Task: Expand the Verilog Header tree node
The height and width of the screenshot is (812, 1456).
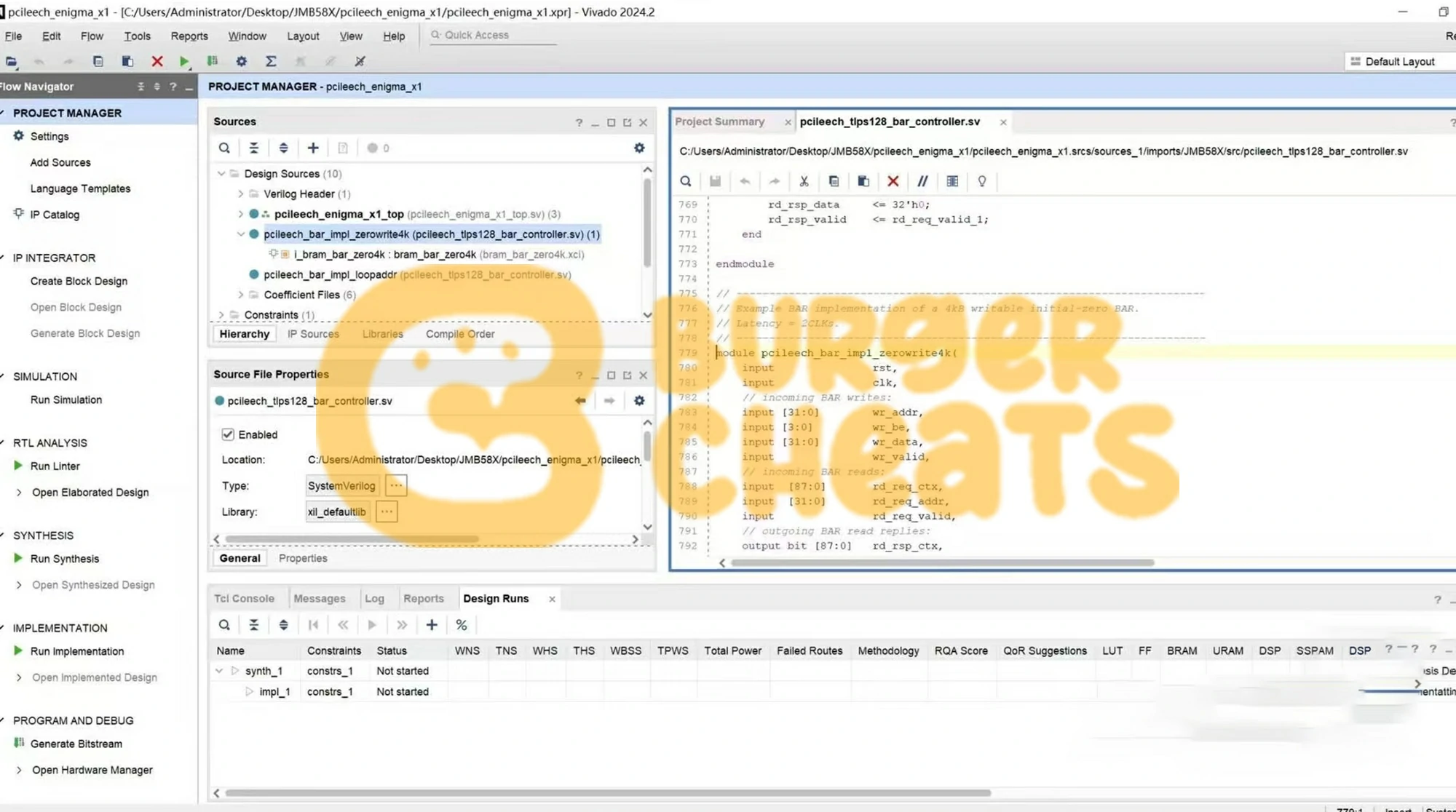Action: tap(241, 194)
